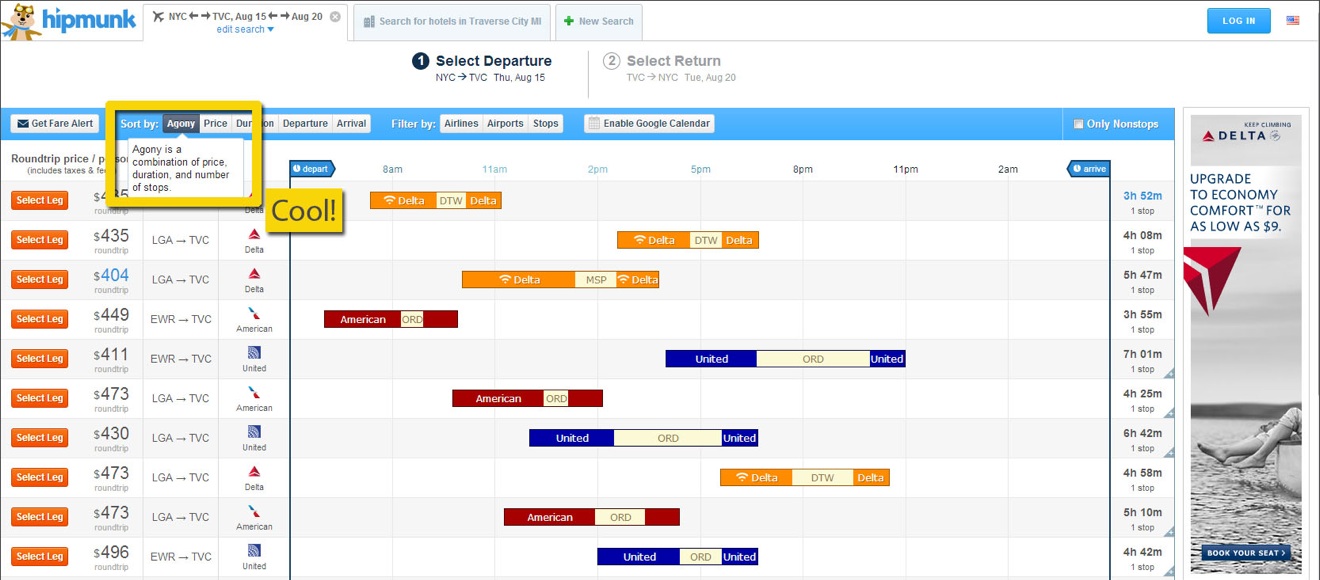Click the United logo in the $496 row

tap(254, 551)
